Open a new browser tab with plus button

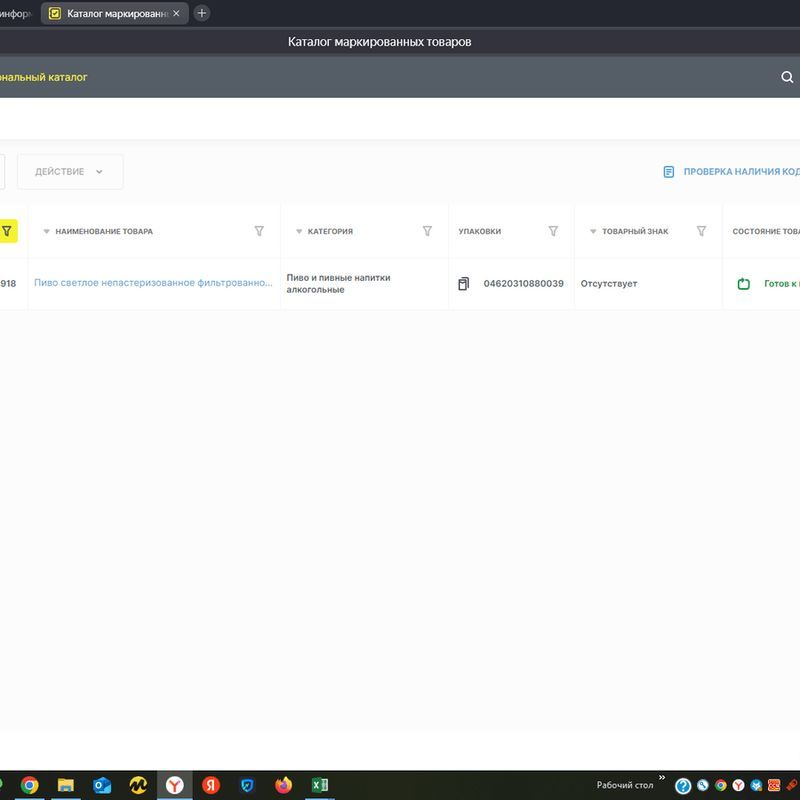[x=202, y=13]
